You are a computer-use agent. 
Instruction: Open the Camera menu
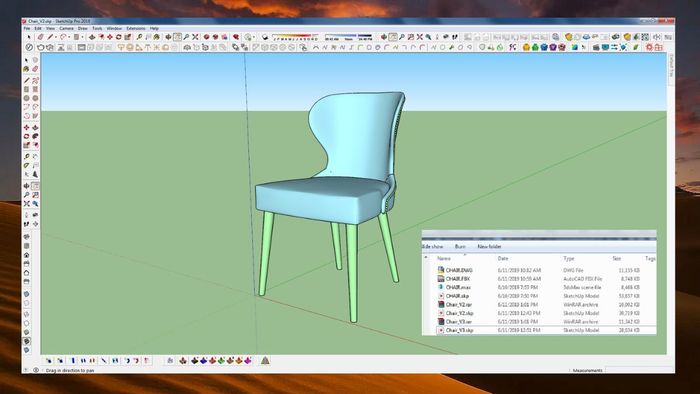click(67, 28)
